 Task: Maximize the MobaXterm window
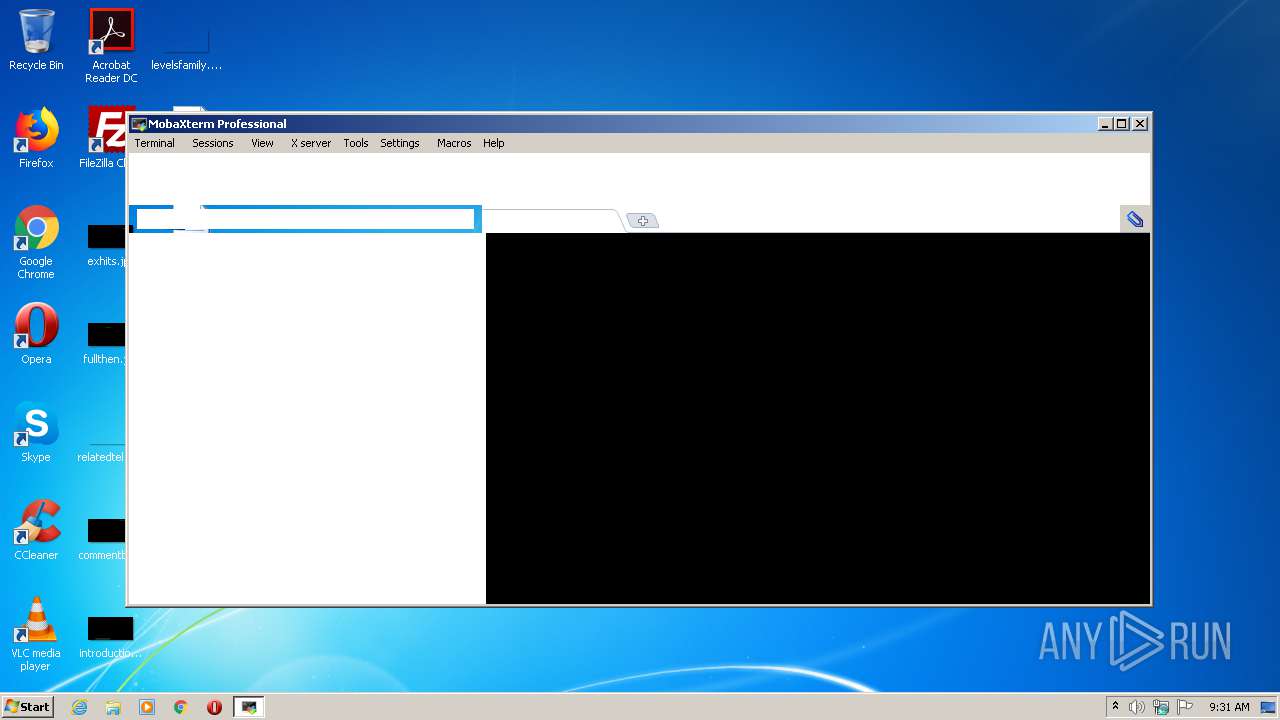(1122, 124)
